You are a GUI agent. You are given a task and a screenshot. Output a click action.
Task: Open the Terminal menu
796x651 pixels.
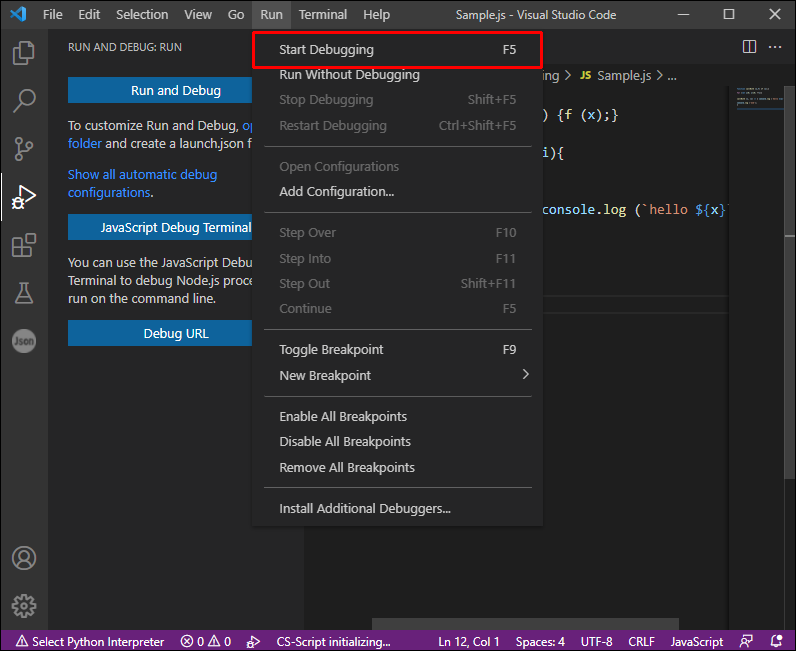click(322, 15)
